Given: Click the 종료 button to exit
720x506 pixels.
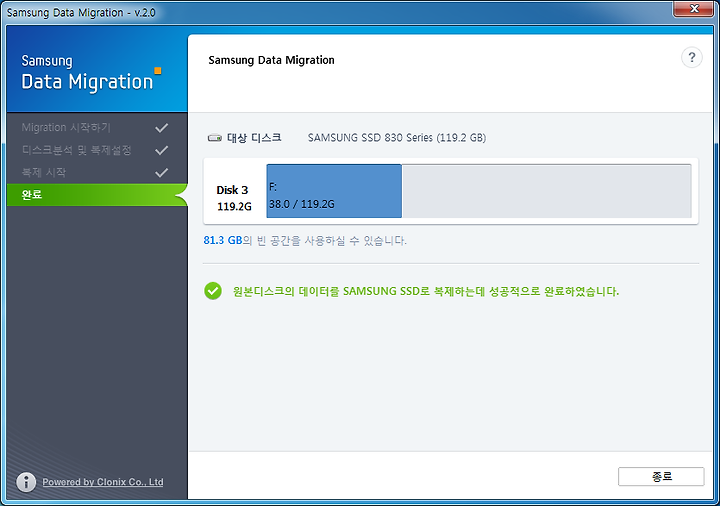Looking at the screenshot, I should click(x=661, y=477).
